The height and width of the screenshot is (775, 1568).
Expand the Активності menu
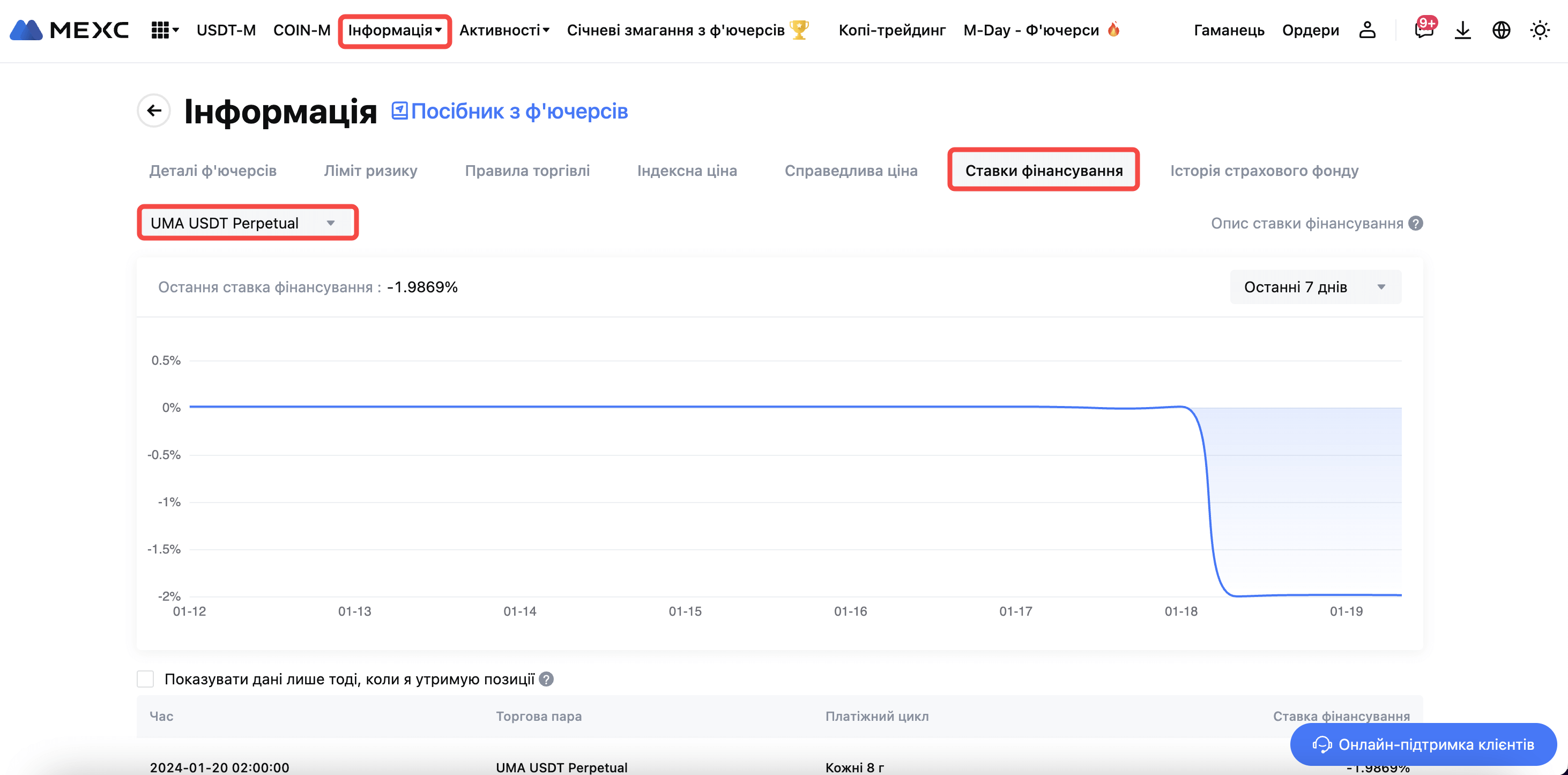(504, 30)
